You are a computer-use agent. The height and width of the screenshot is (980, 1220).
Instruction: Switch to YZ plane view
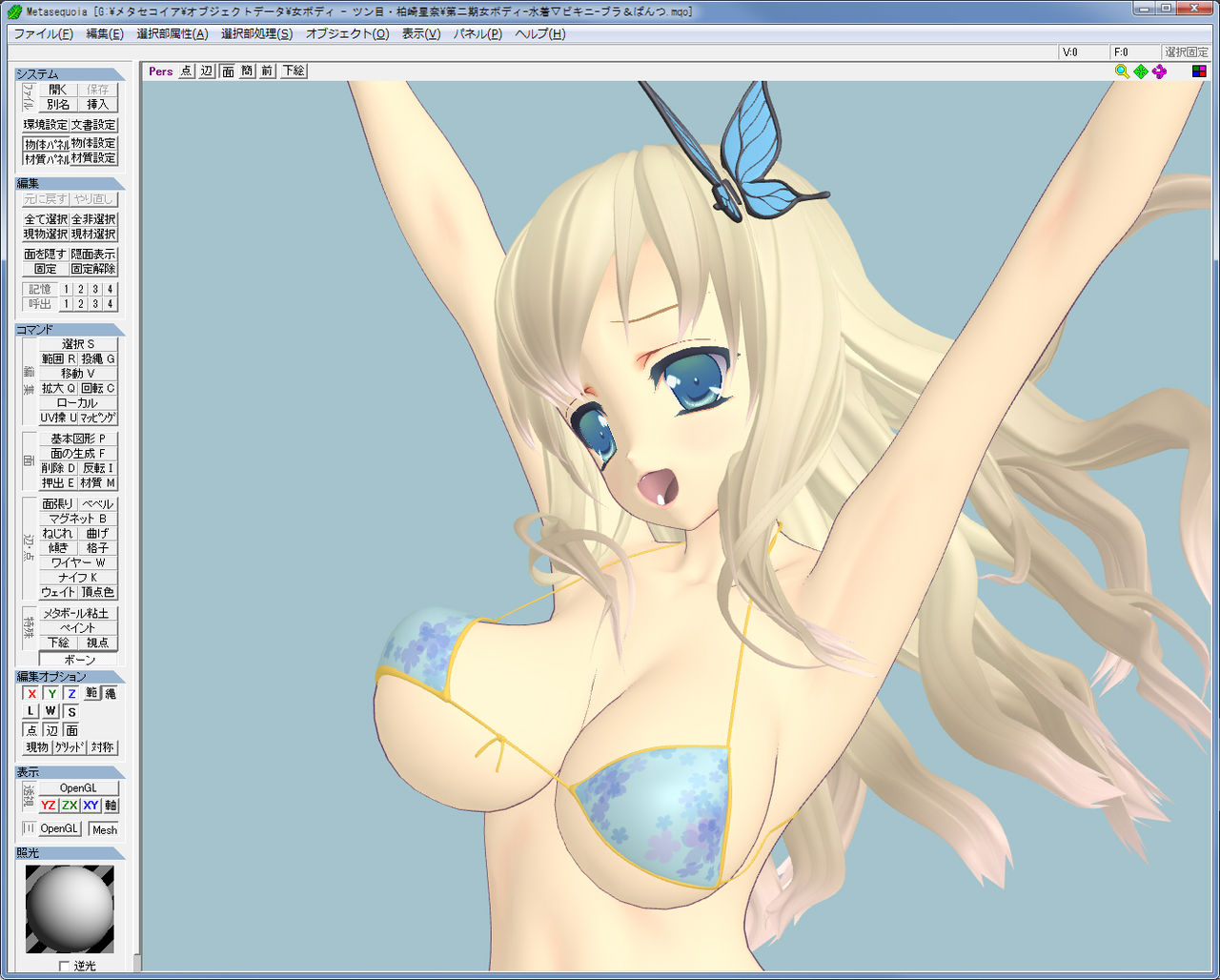pyautogui.click(x=49, y=806)
